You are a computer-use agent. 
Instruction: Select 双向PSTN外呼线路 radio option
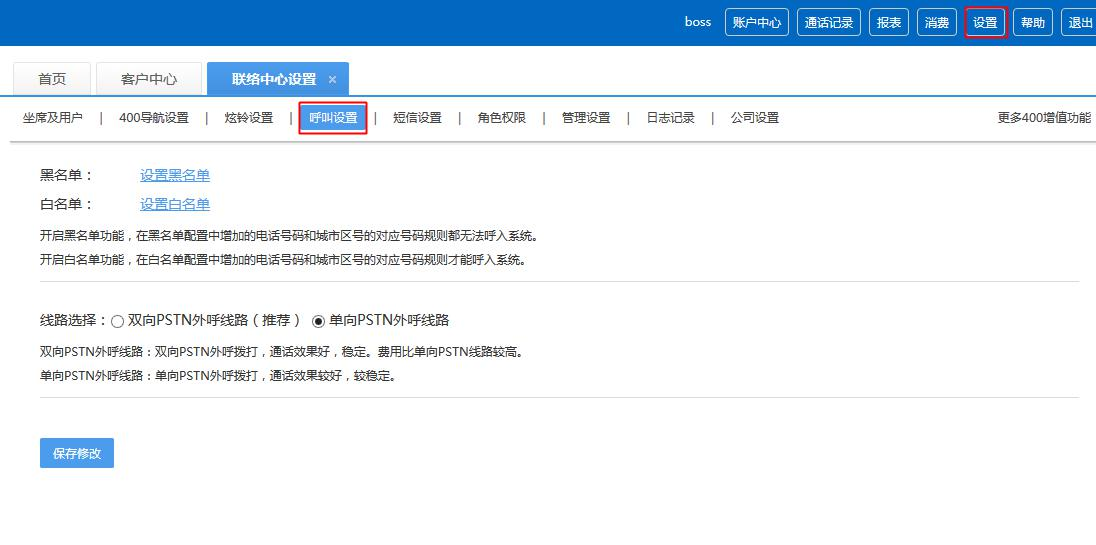118,321
